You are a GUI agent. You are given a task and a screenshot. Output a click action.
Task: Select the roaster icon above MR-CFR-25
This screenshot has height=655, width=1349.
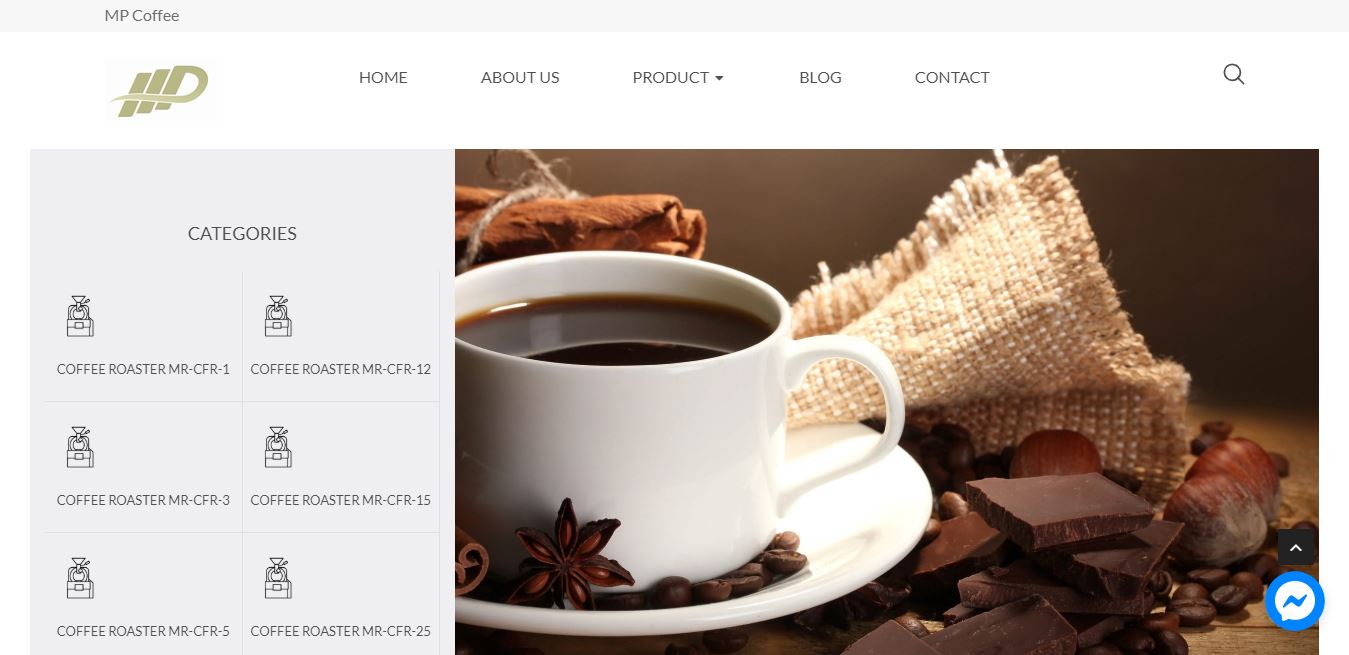pyautogui.click(x=278, y=578)
